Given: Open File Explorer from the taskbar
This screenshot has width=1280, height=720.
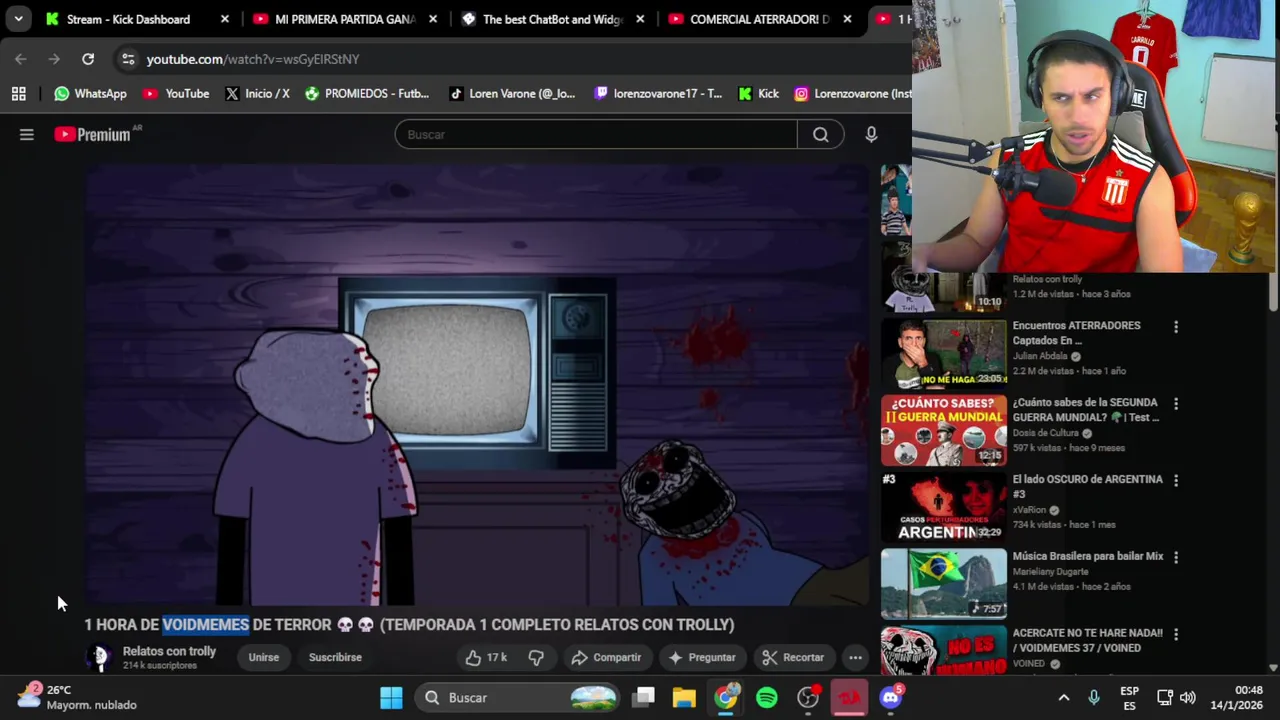Looking at the screenshot, I should pyautogui.click(x=684, y=697).
